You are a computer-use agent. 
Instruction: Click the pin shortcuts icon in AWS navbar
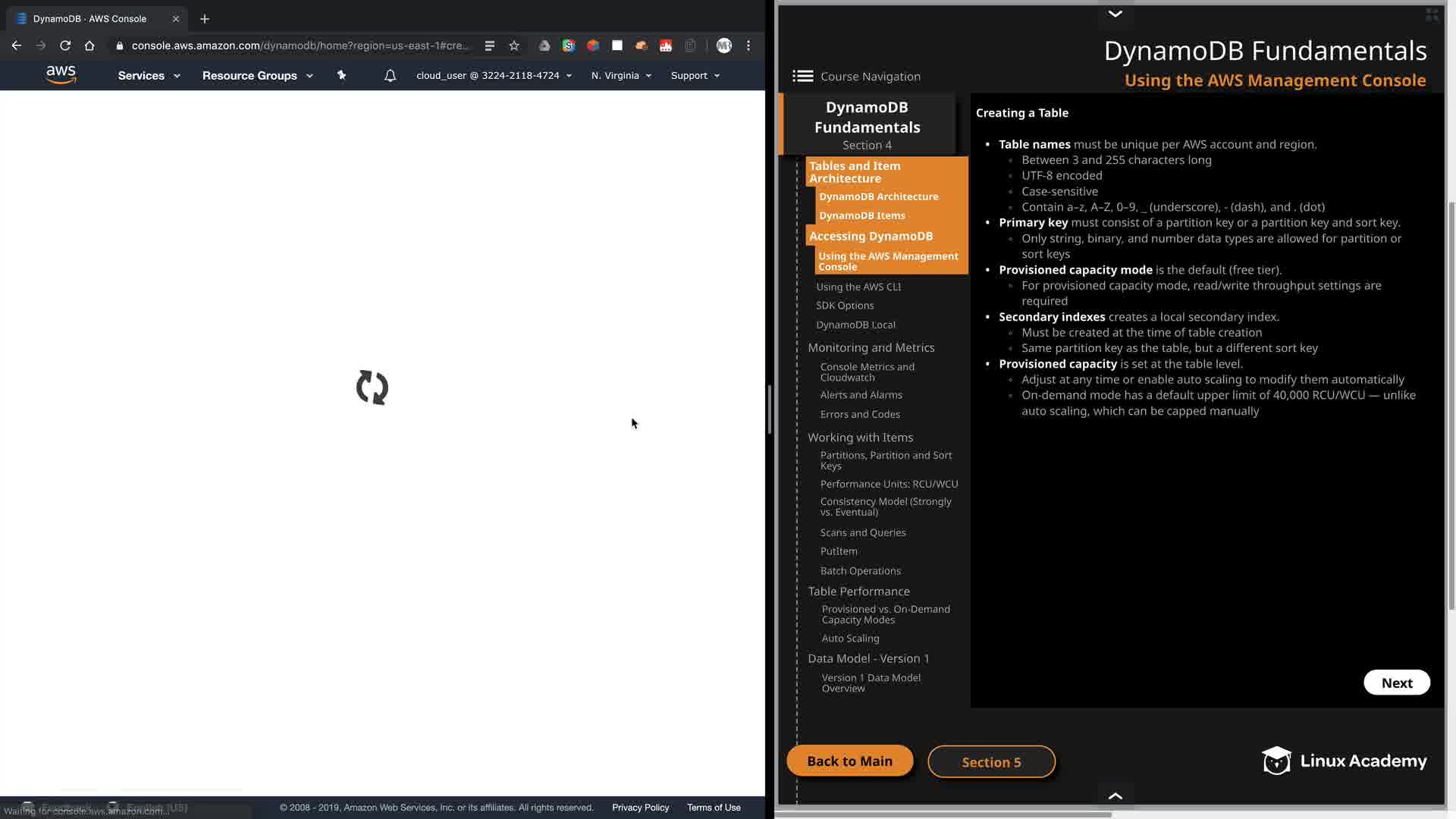[341, 75]
